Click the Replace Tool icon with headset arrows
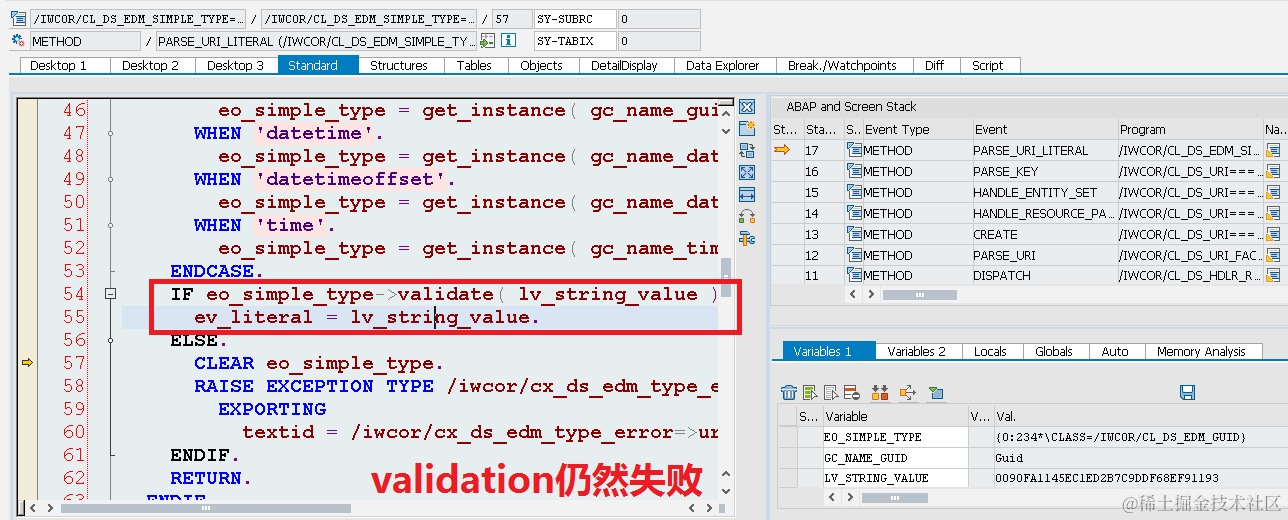This screenshot has width=1288, height=520. point(747,217)
